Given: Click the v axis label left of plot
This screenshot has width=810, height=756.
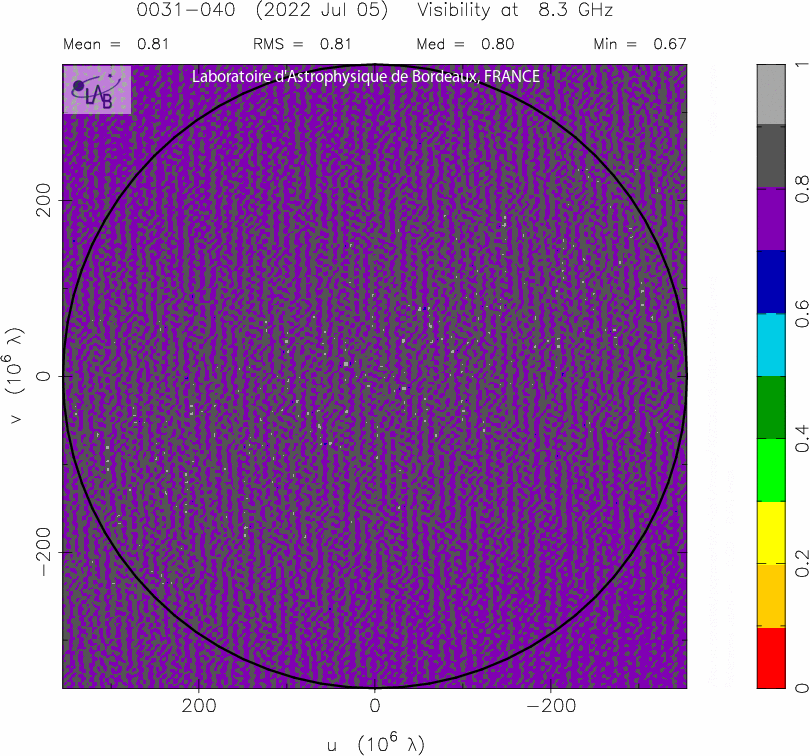Looking at the screenshot, I should tap(16, 376).
